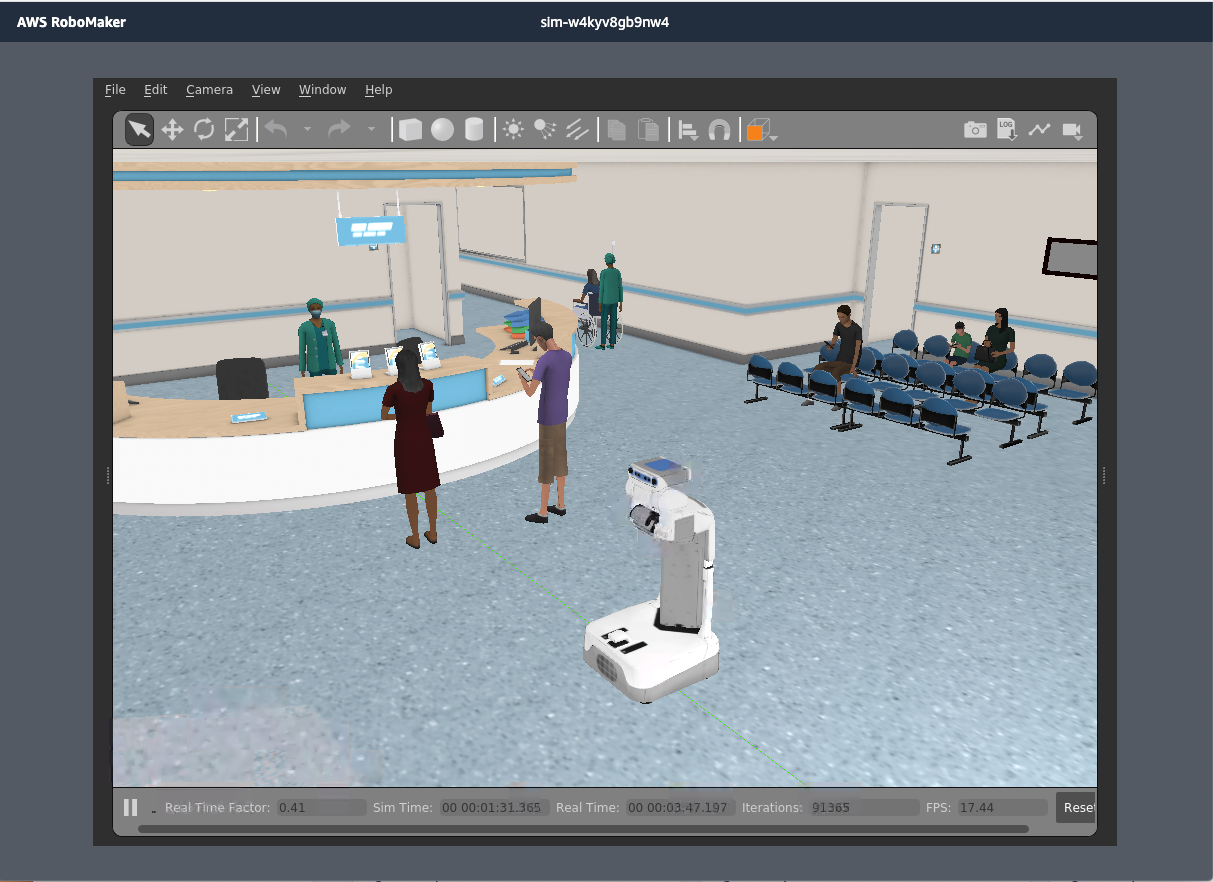
Task: Click the AWS RoboMaker title text
Action: point(71,22)
